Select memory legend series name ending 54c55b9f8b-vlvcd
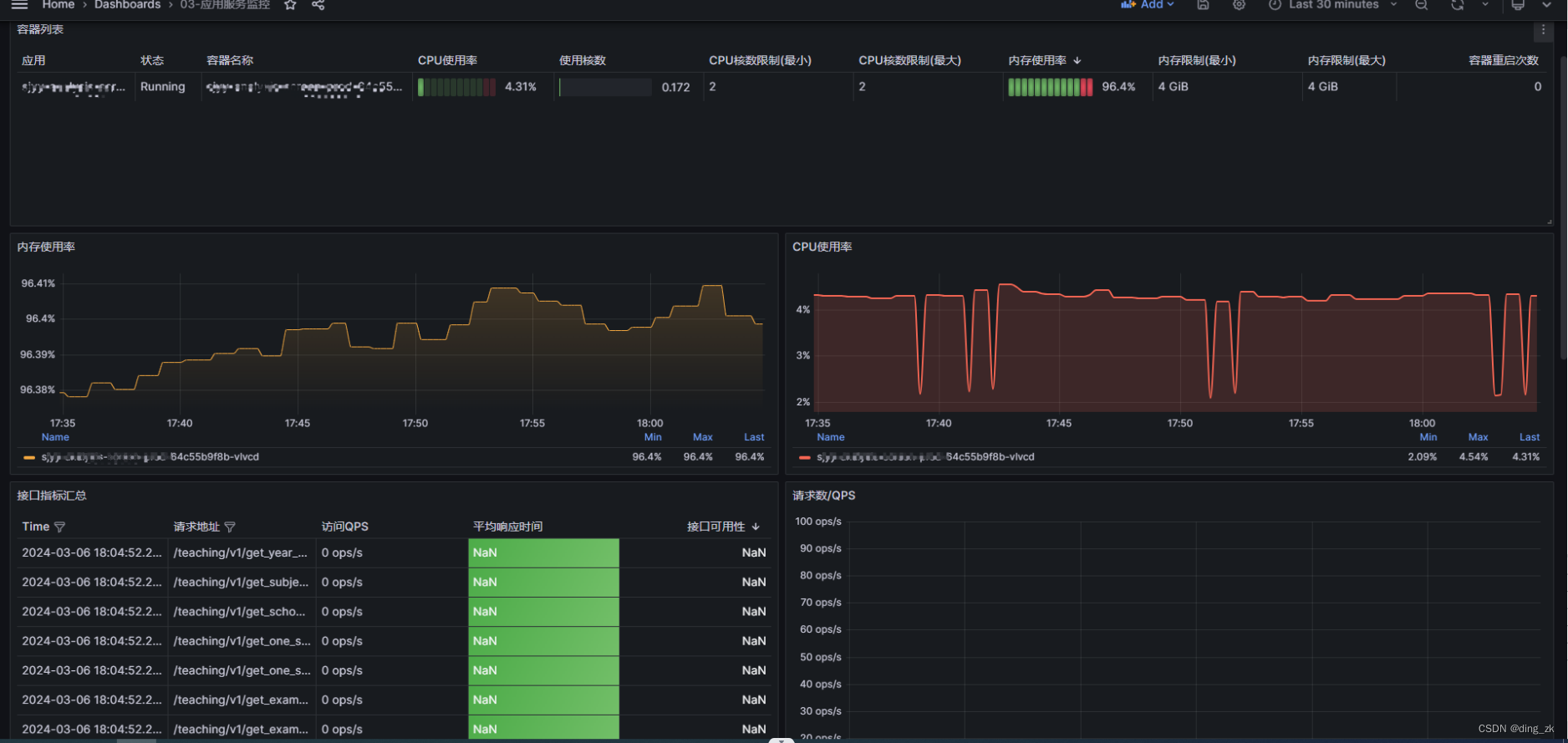Screen dimensions: 1568x743 tap(150, 457)
